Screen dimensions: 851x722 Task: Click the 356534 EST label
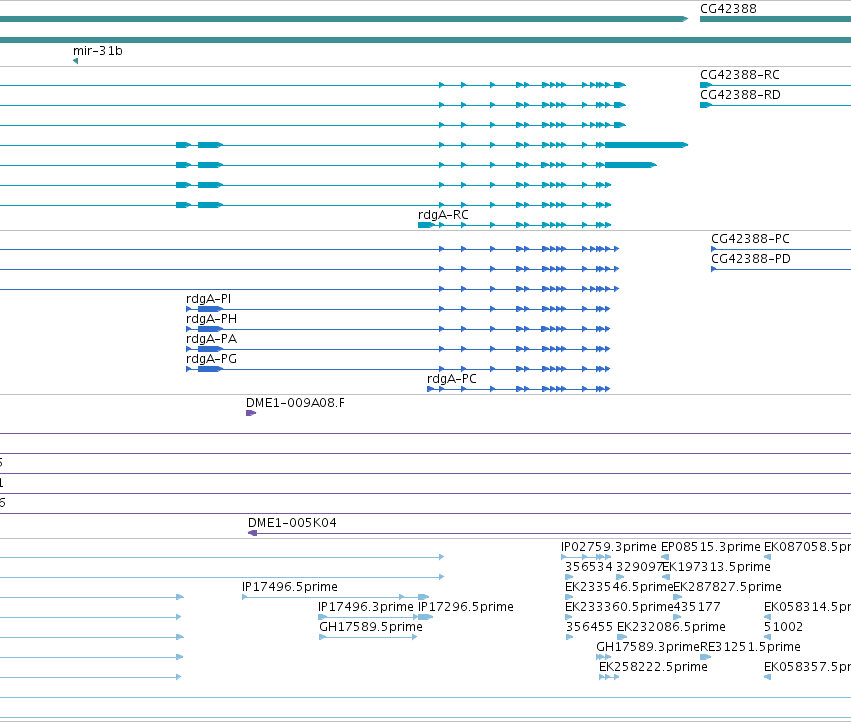pos(588,567)
